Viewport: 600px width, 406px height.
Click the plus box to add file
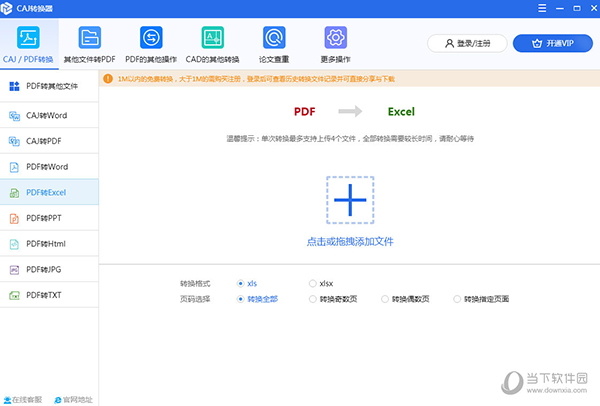click(x=350, y=200)
